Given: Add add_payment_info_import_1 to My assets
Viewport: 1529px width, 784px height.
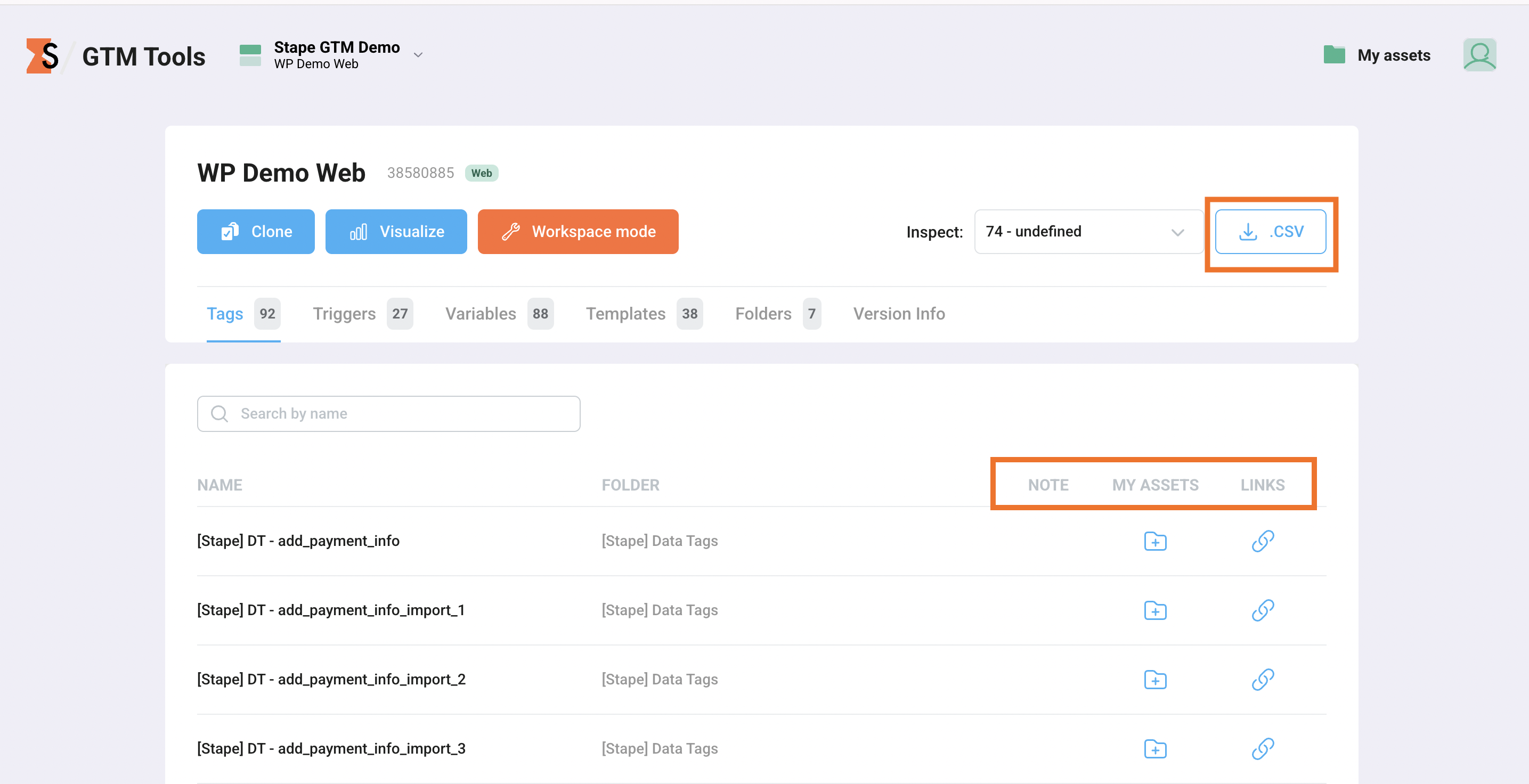Looking at the screenshot, I should 1155,610.
